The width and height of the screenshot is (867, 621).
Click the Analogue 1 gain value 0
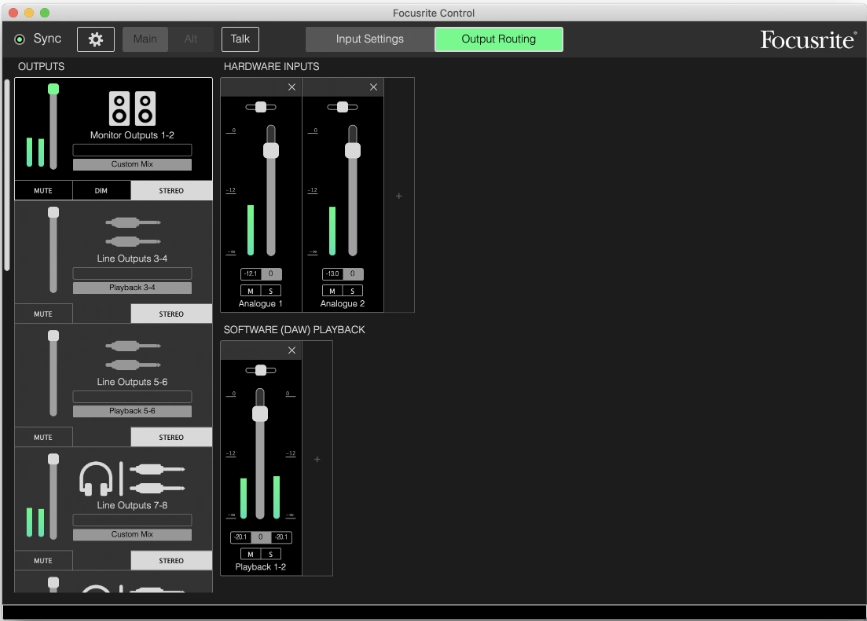(x=271, y=274)
